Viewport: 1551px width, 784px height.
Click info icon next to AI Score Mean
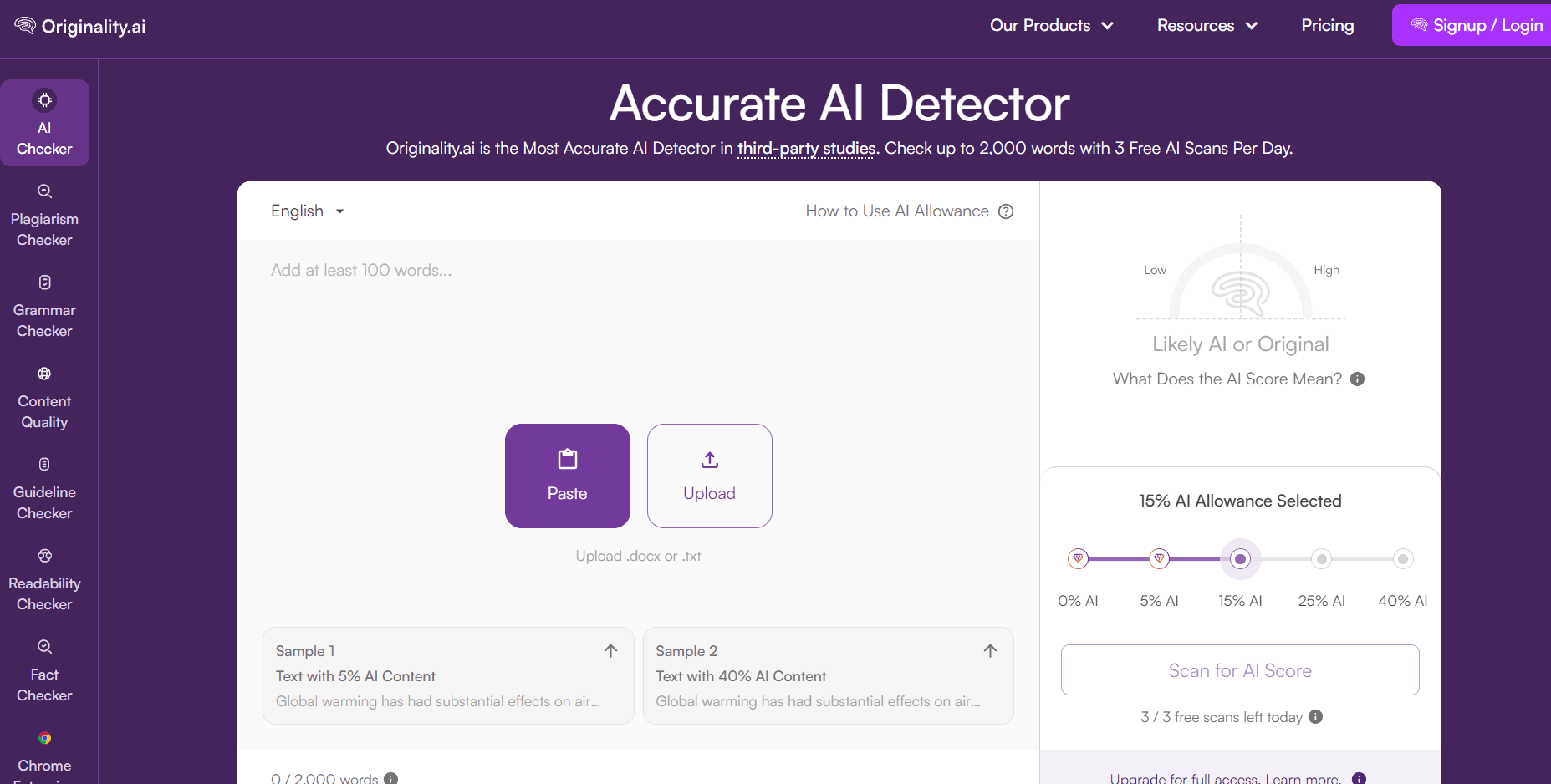click(1358, 379)
